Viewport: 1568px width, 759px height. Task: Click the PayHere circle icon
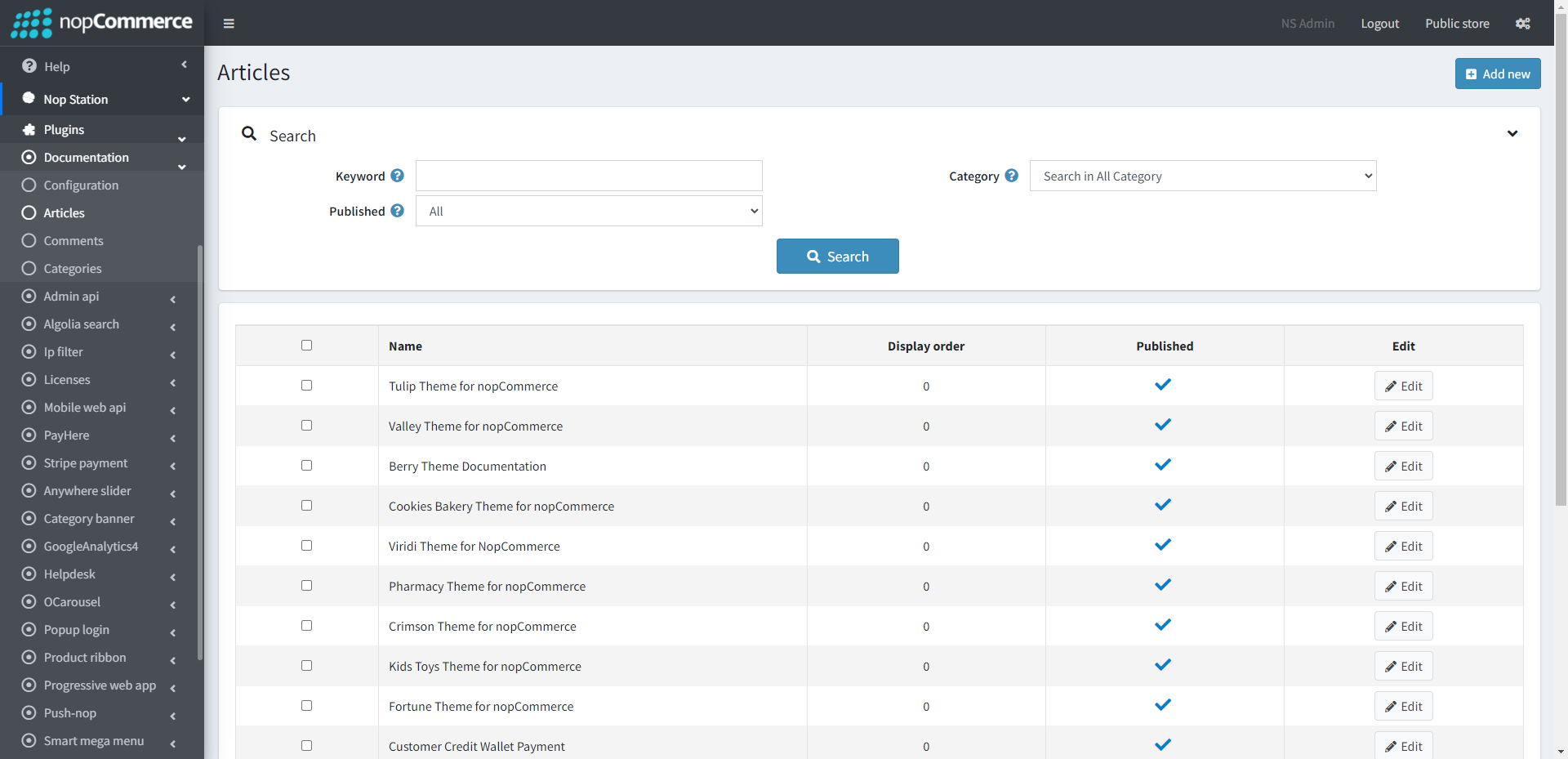[x=29, y=435]
